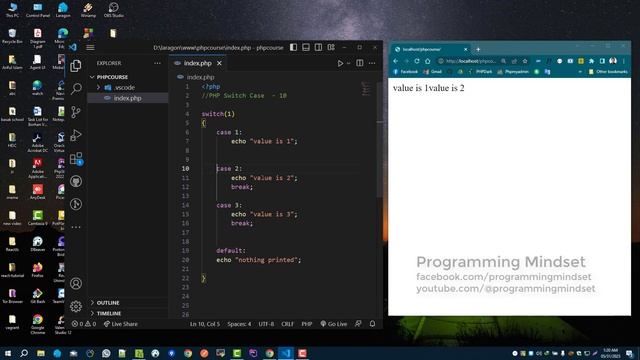Open the Search view in VS Code
This screenshot has width=640, height=360.
tap(76, 89)
